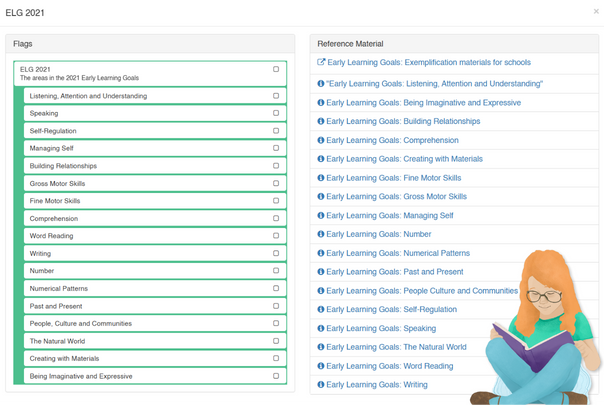
Task: Select the Numerical Patterns flag row
Action: (x=150, y=289)
